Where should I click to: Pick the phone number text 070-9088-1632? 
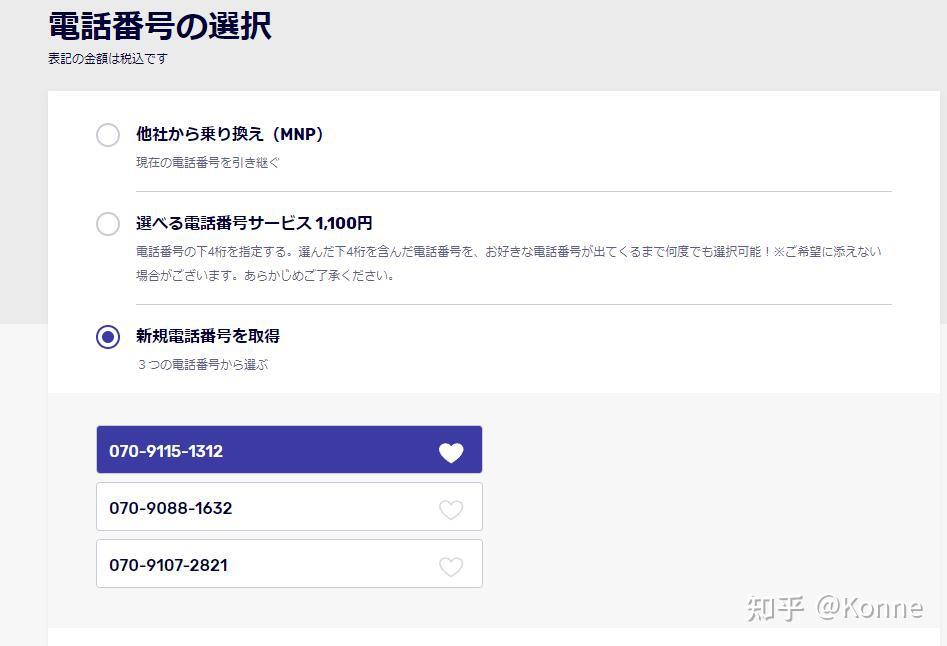pyautogui.click(x=171, y=508)
